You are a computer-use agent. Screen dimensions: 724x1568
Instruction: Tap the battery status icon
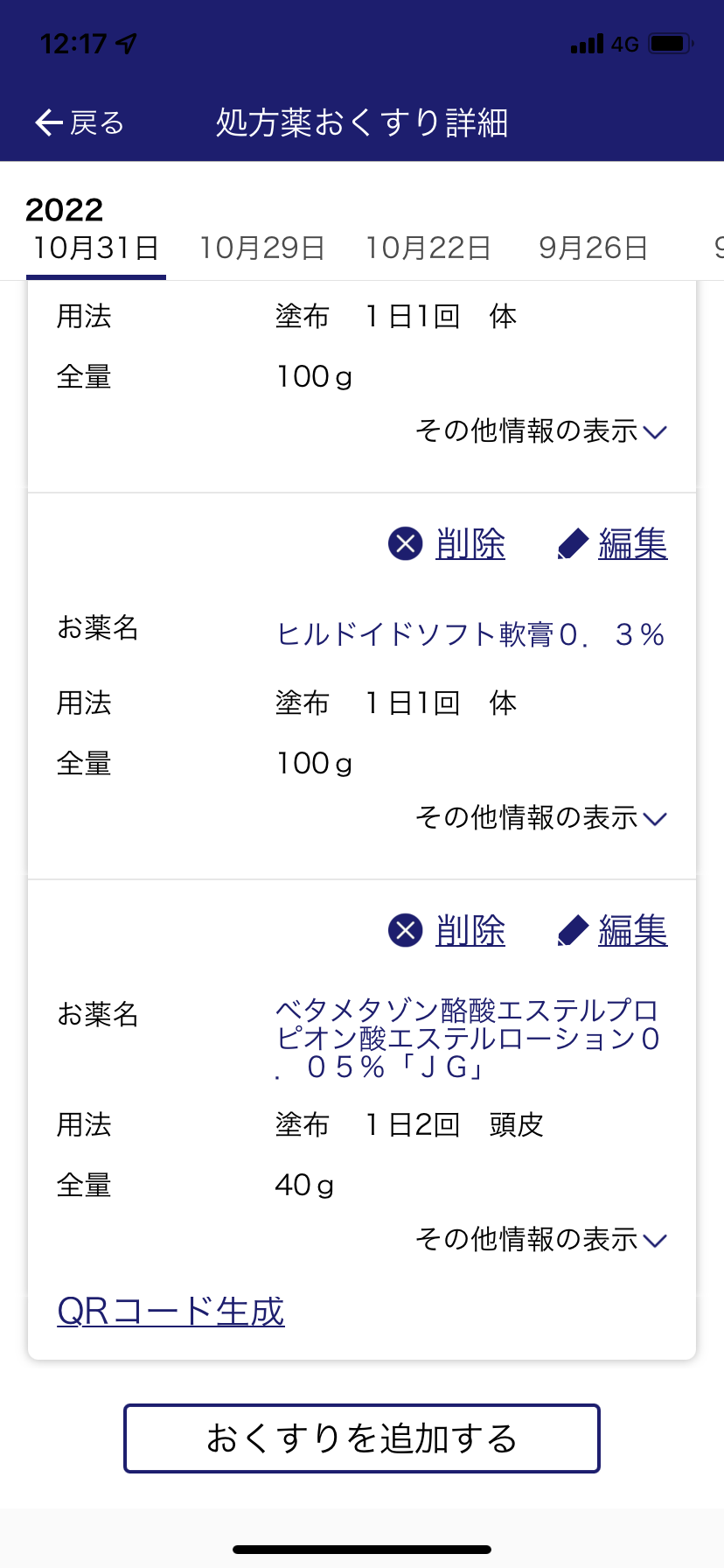click(671, 44)
